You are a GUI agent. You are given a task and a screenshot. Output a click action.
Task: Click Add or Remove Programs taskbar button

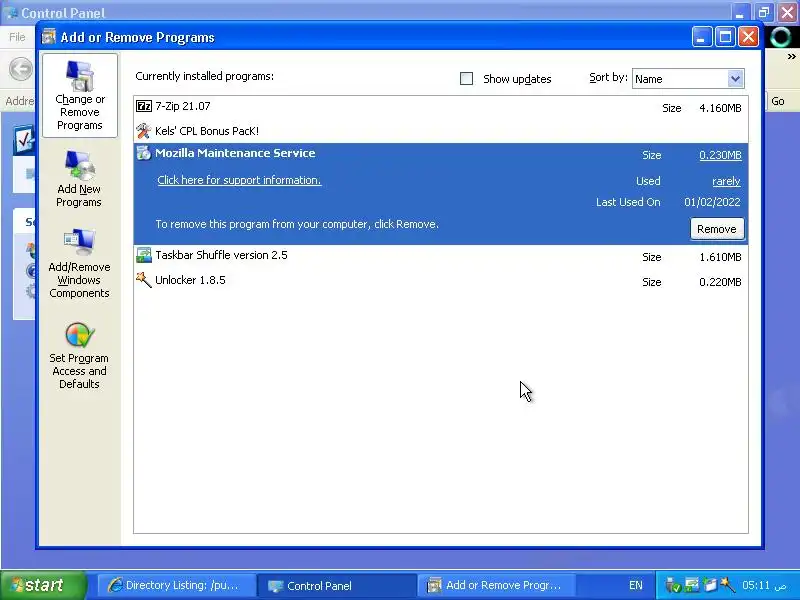coord(496,585)
